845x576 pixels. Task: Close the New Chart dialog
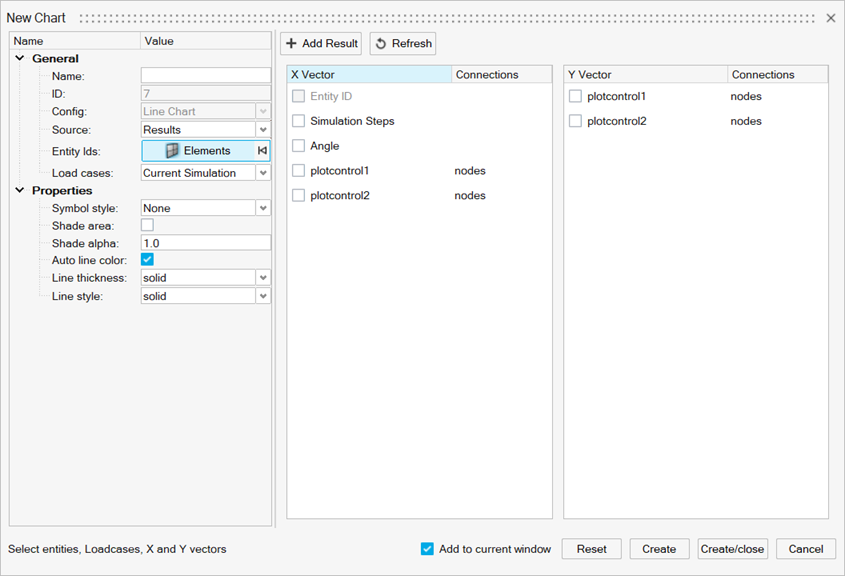pos(831,18)
